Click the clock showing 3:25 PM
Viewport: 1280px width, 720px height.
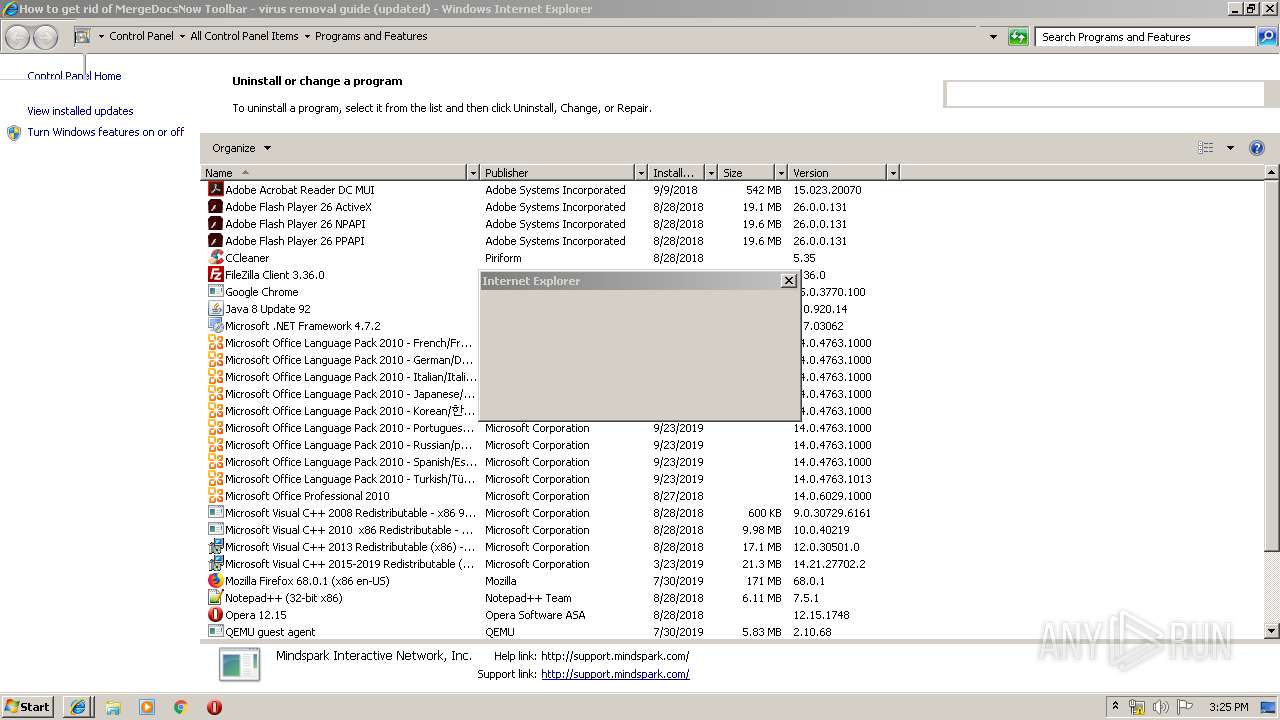tap(1228, 707)
